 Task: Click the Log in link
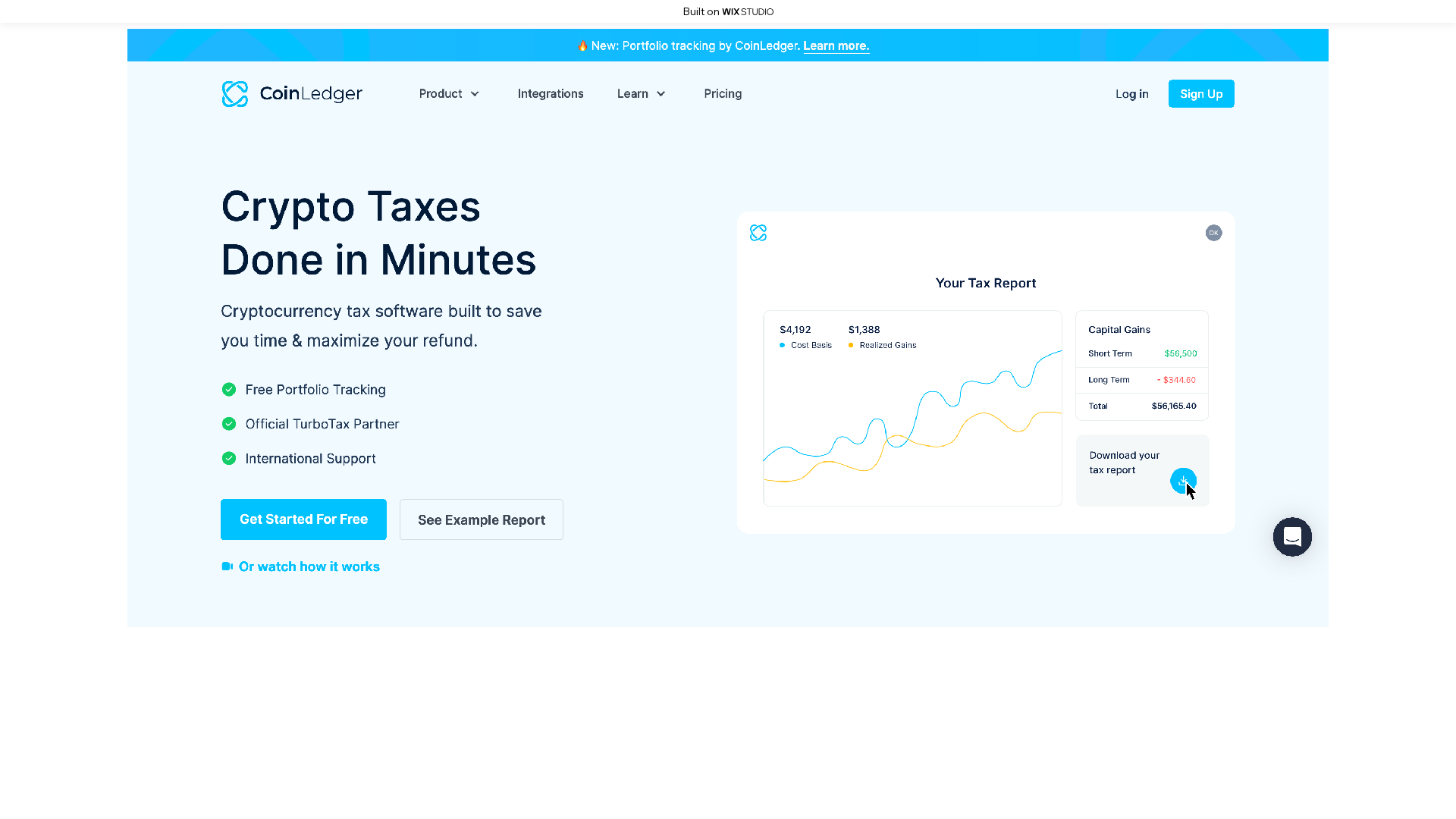click(1131, 94)
